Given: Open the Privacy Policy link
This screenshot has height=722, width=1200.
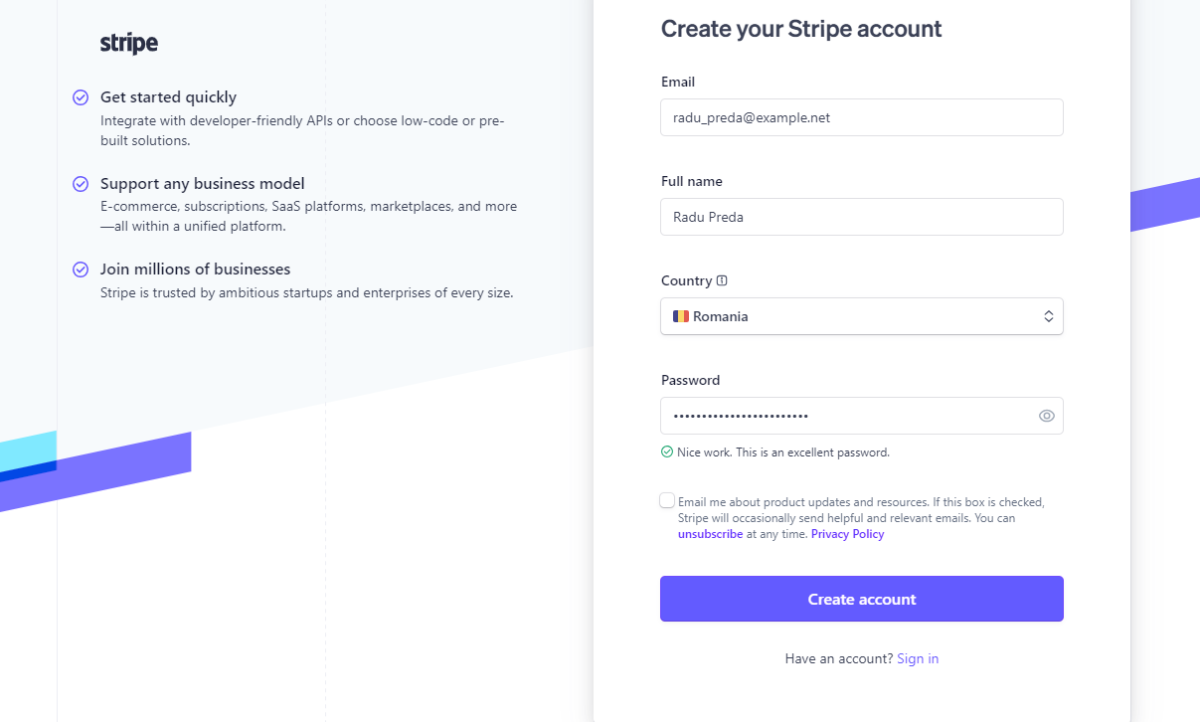Looking at the screenshot, I should pyautogui.click(x=848, y=534).
